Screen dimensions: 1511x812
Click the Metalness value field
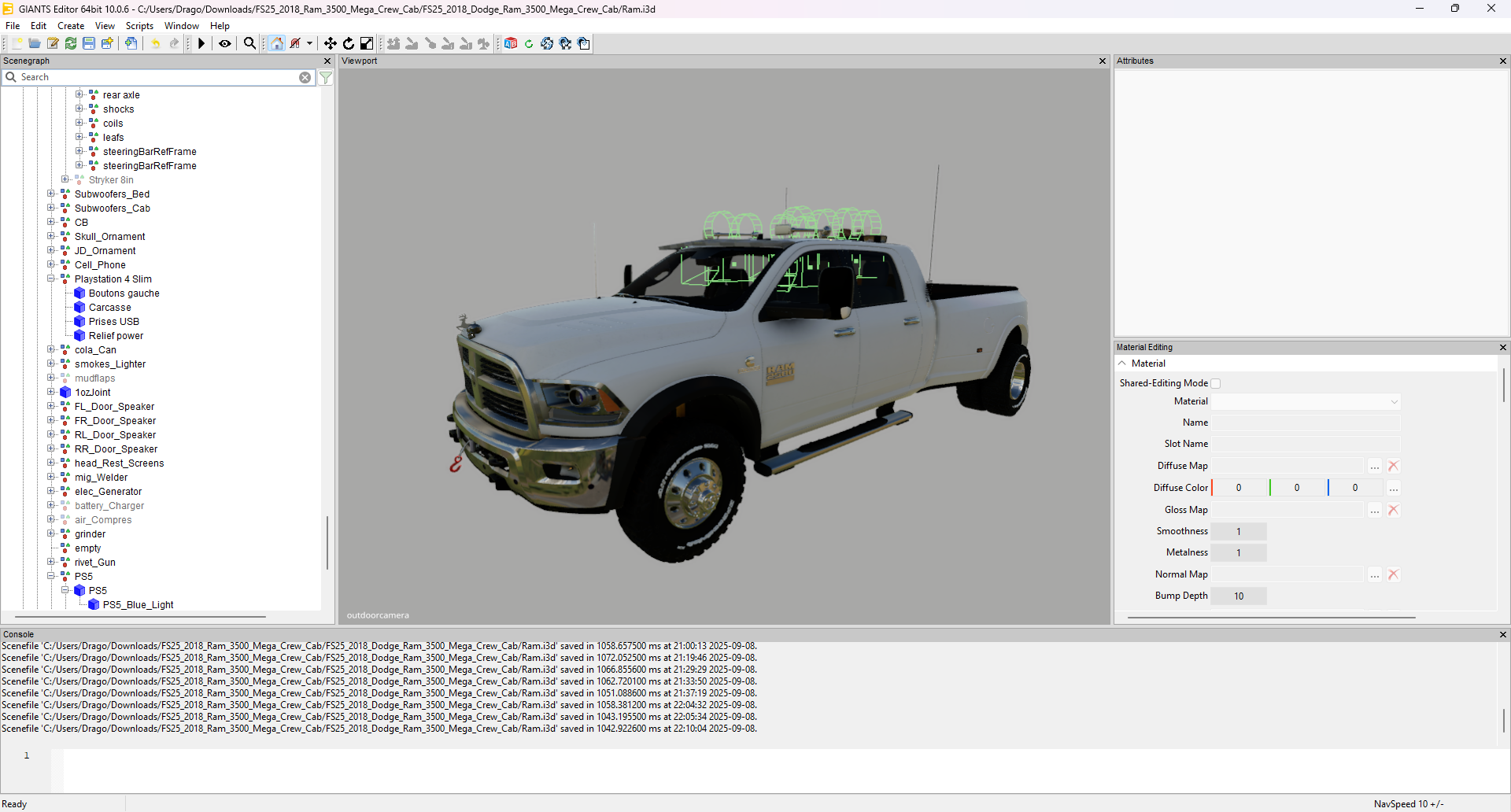[1239, 552]
